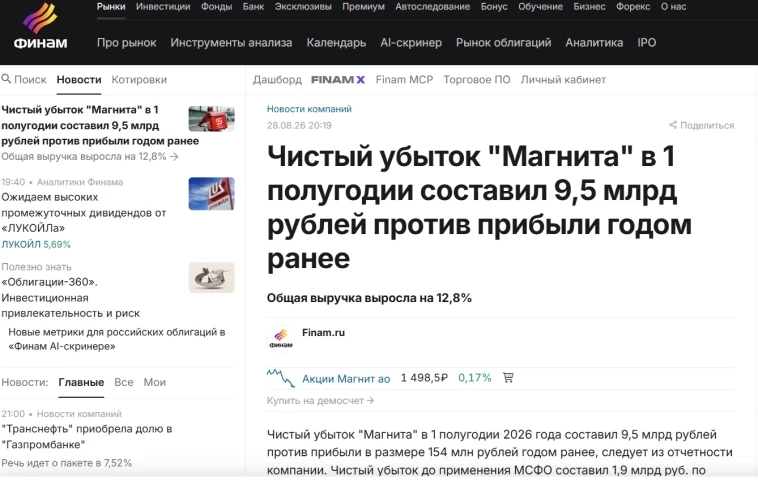The image size is (758, 480).
Task: Go to Рынок облигаций
Action: [503, 43]
